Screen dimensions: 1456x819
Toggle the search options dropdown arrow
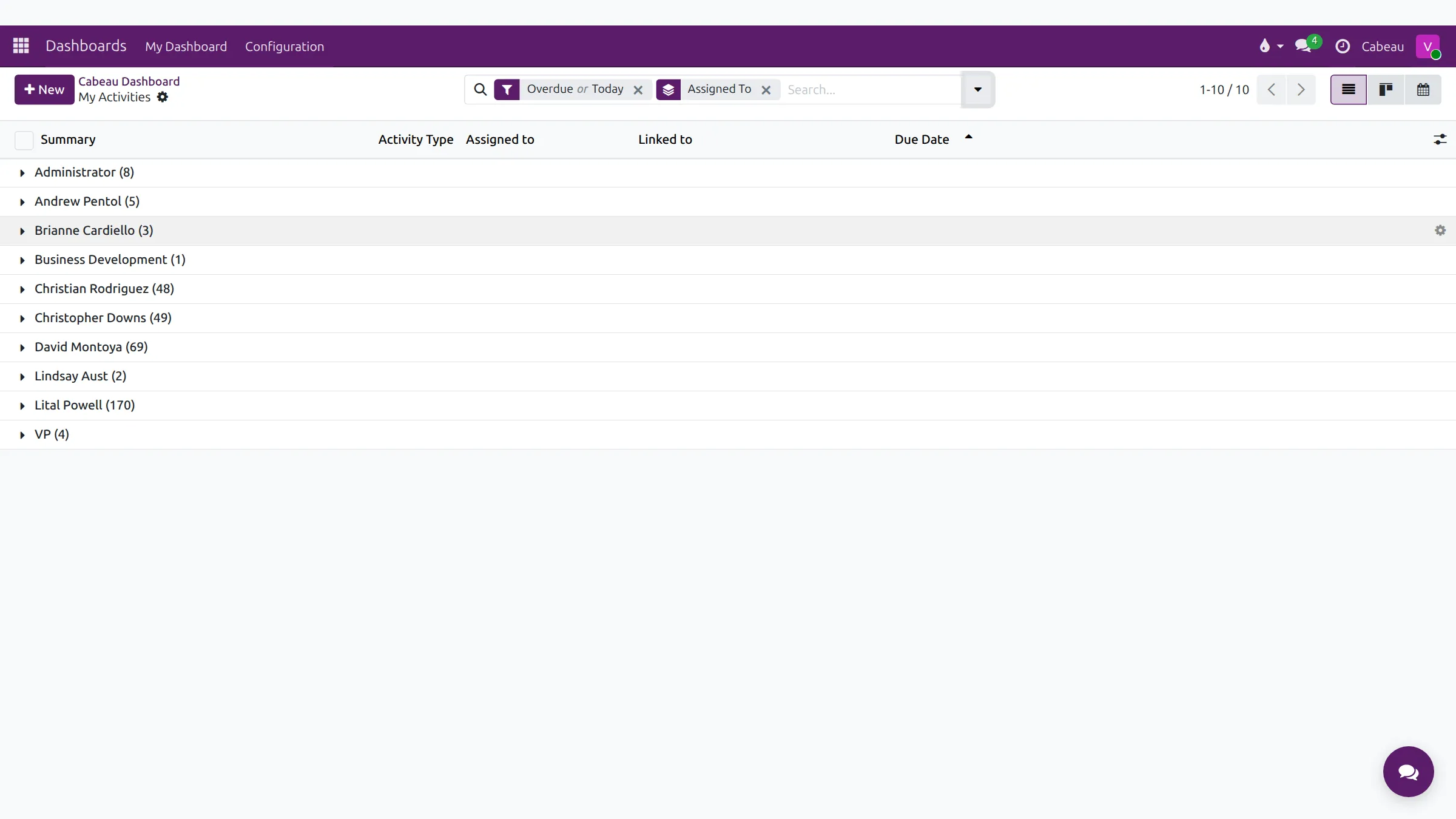tap(977, 90)
